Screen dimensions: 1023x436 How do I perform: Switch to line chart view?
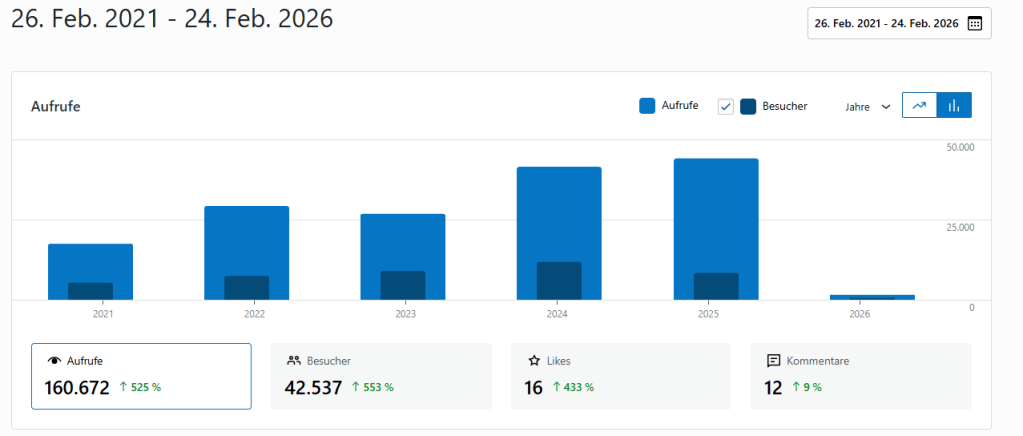click(x=919, y=105)
